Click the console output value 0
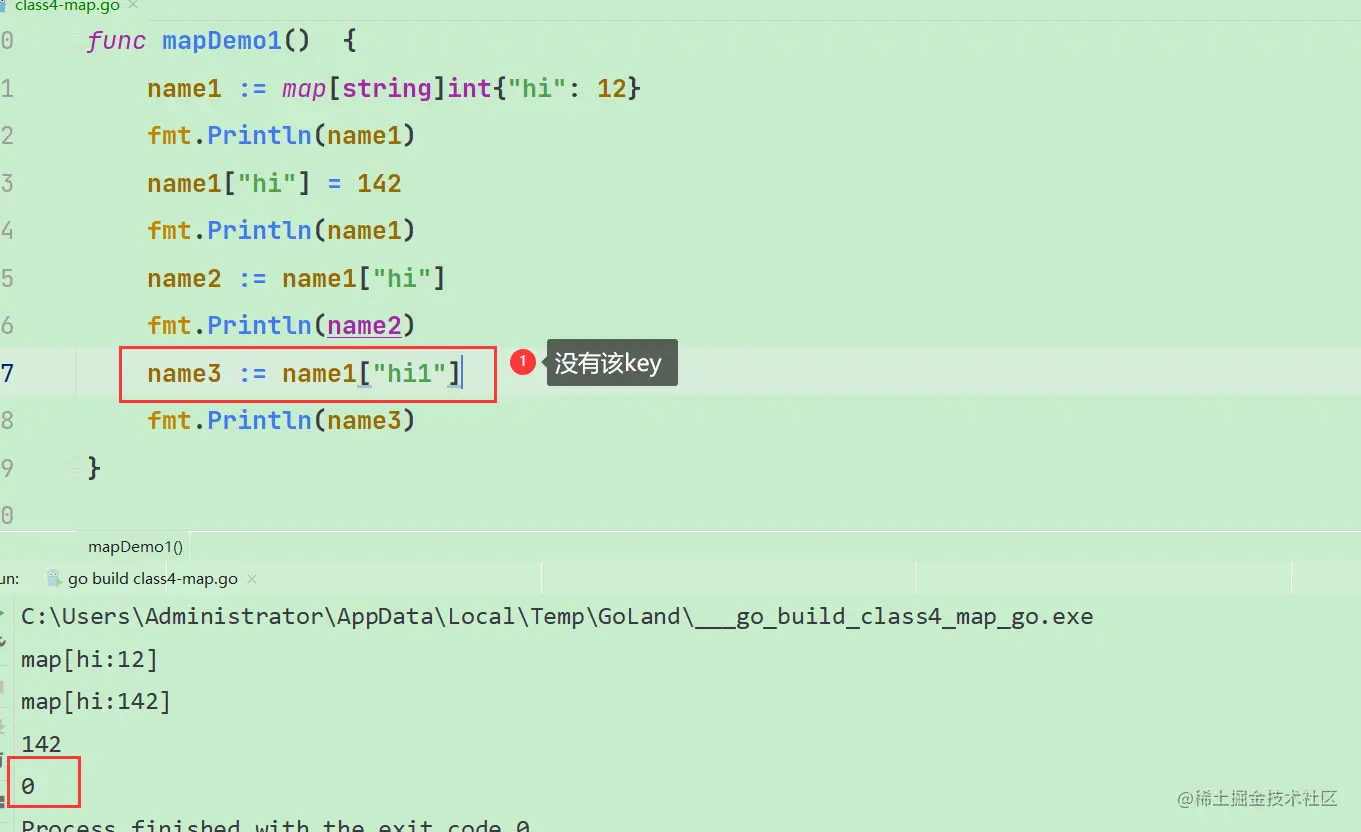Viewport: 1361px width, 832px height. pyautogui.click(x=28, y=787)
